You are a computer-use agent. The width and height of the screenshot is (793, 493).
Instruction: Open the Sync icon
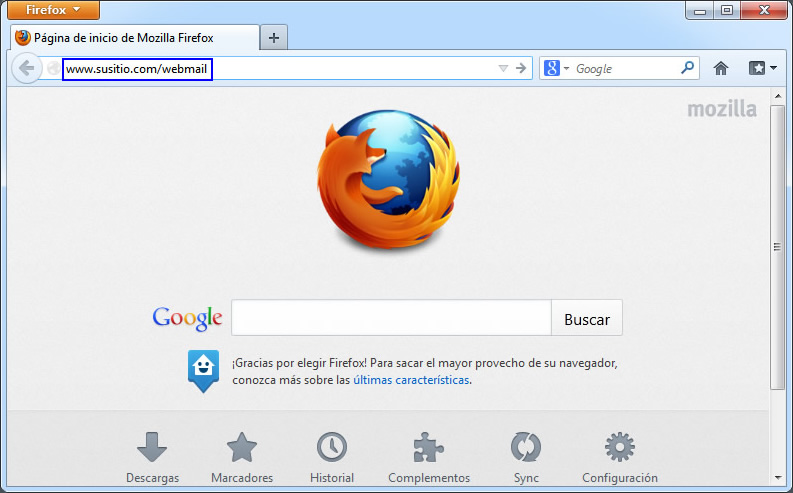pyautogui.click(x=526, y=448)
